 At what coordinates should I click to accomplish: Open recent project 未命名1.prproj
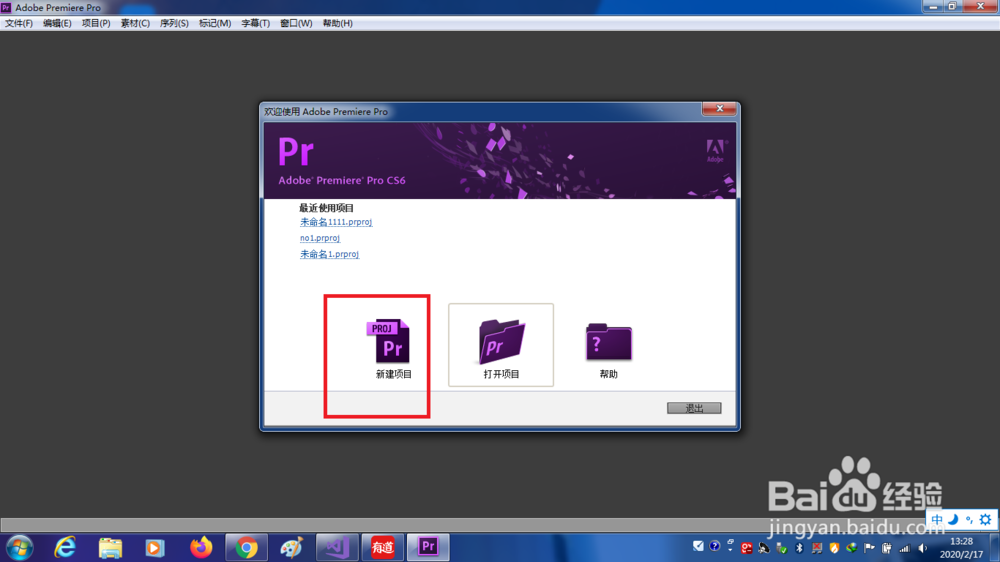329,254
